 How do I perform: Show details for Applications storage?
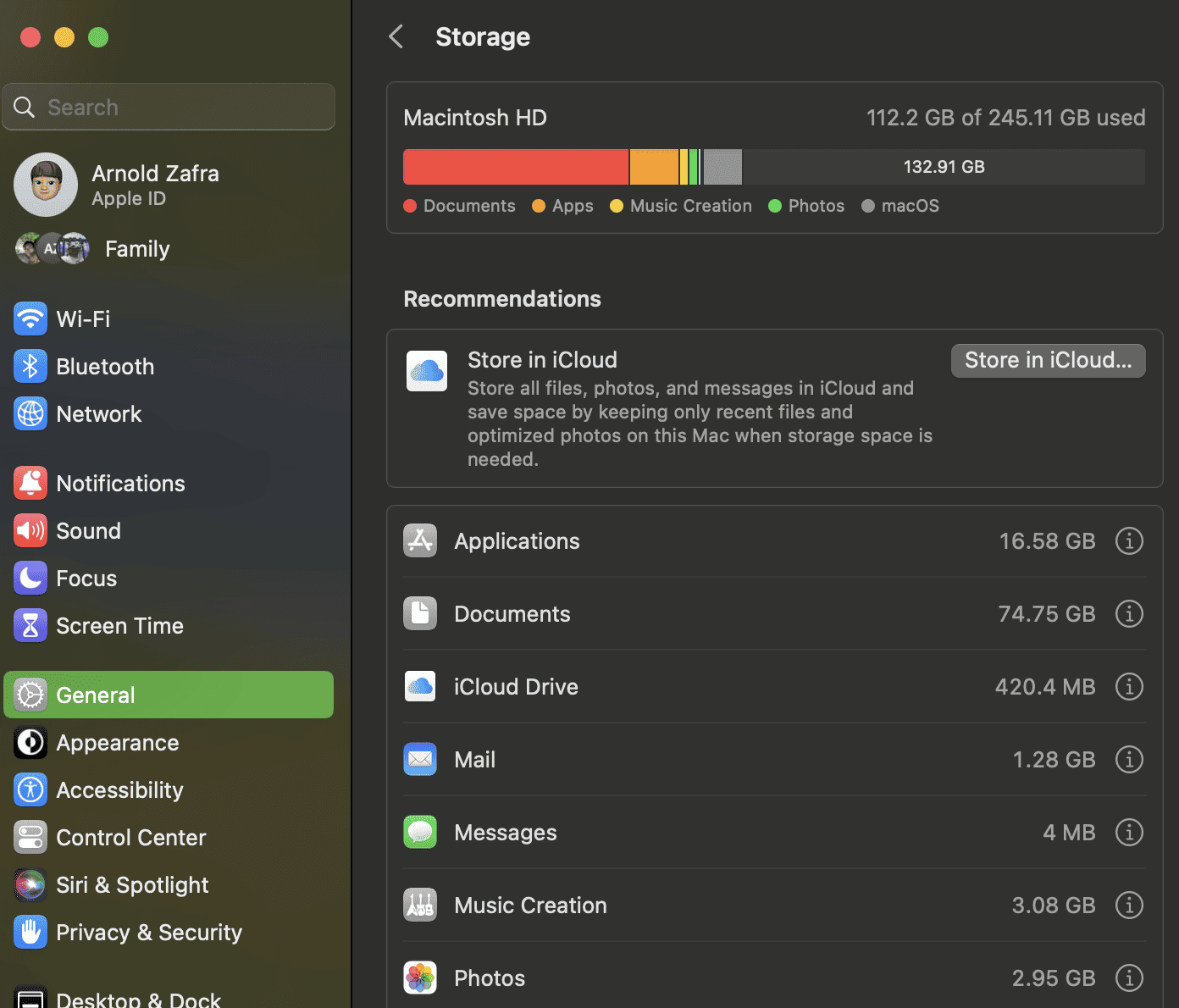click(1129, 540)
